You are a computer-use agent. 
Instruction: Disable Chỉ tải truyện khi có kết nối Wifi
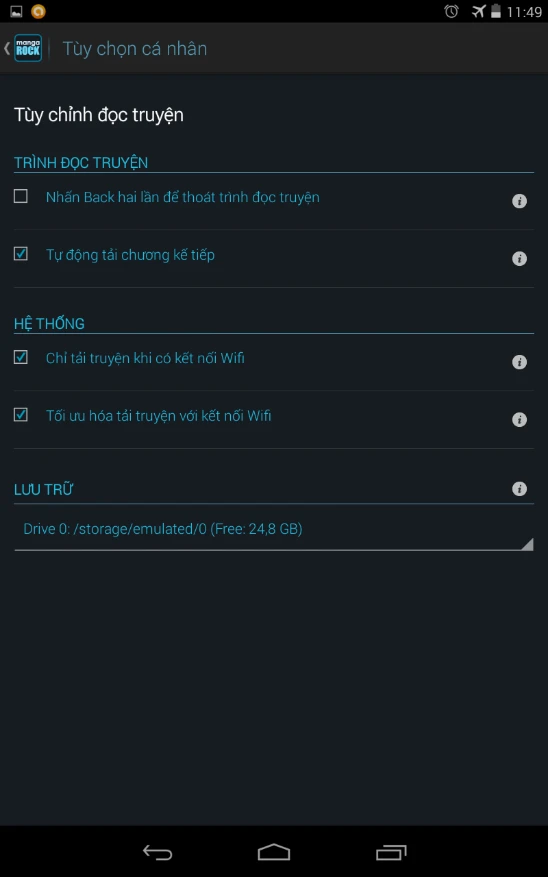click(21, 357)
